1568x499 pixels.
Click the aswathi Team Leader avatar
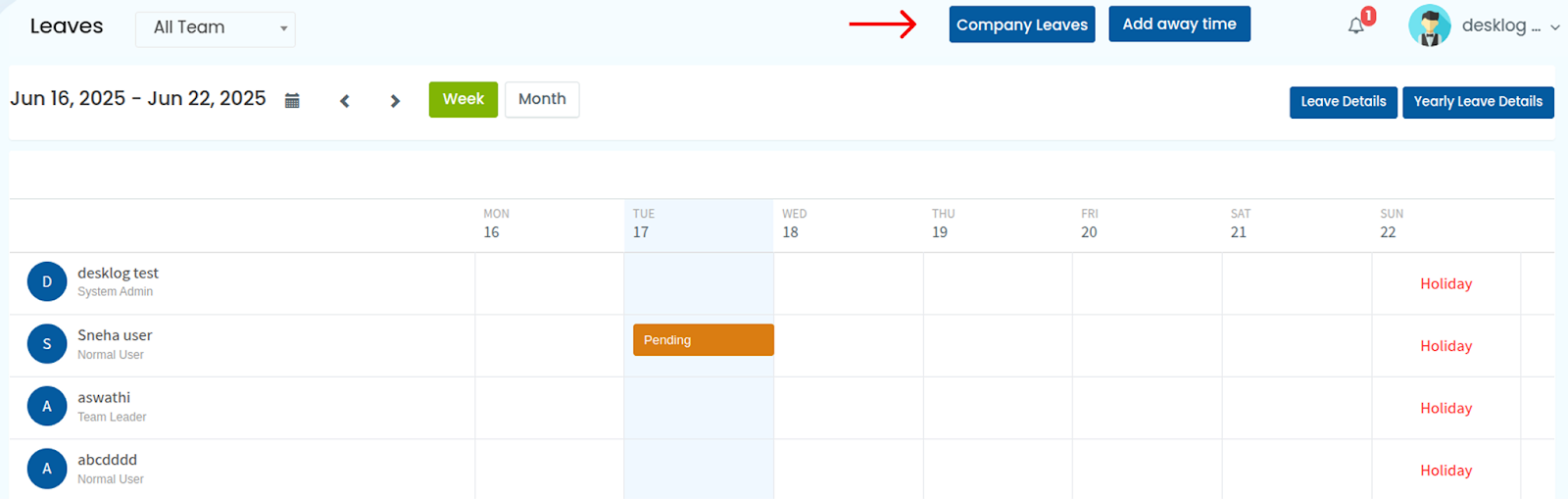coord(47,406)
